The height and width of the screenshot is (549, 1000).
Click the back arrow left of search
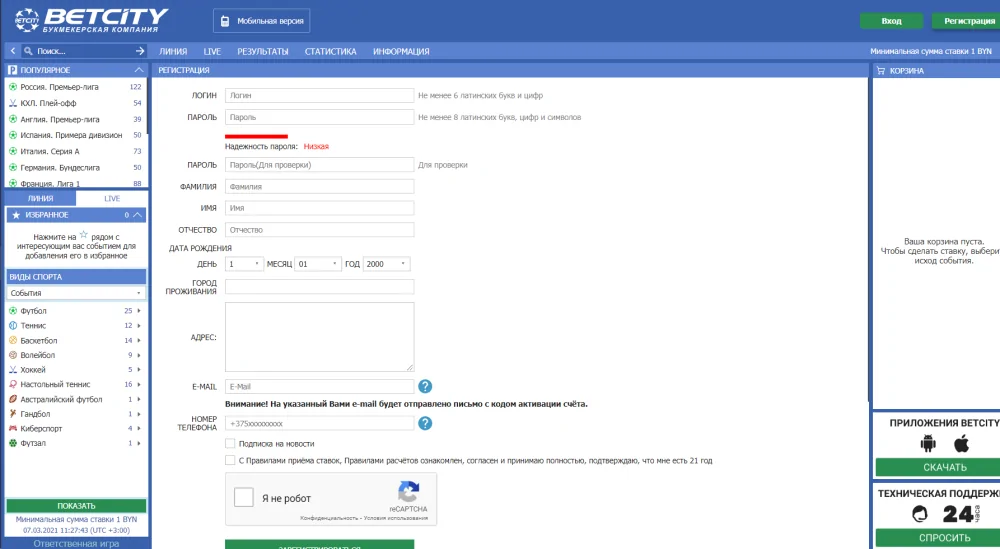tap(13, 51)
